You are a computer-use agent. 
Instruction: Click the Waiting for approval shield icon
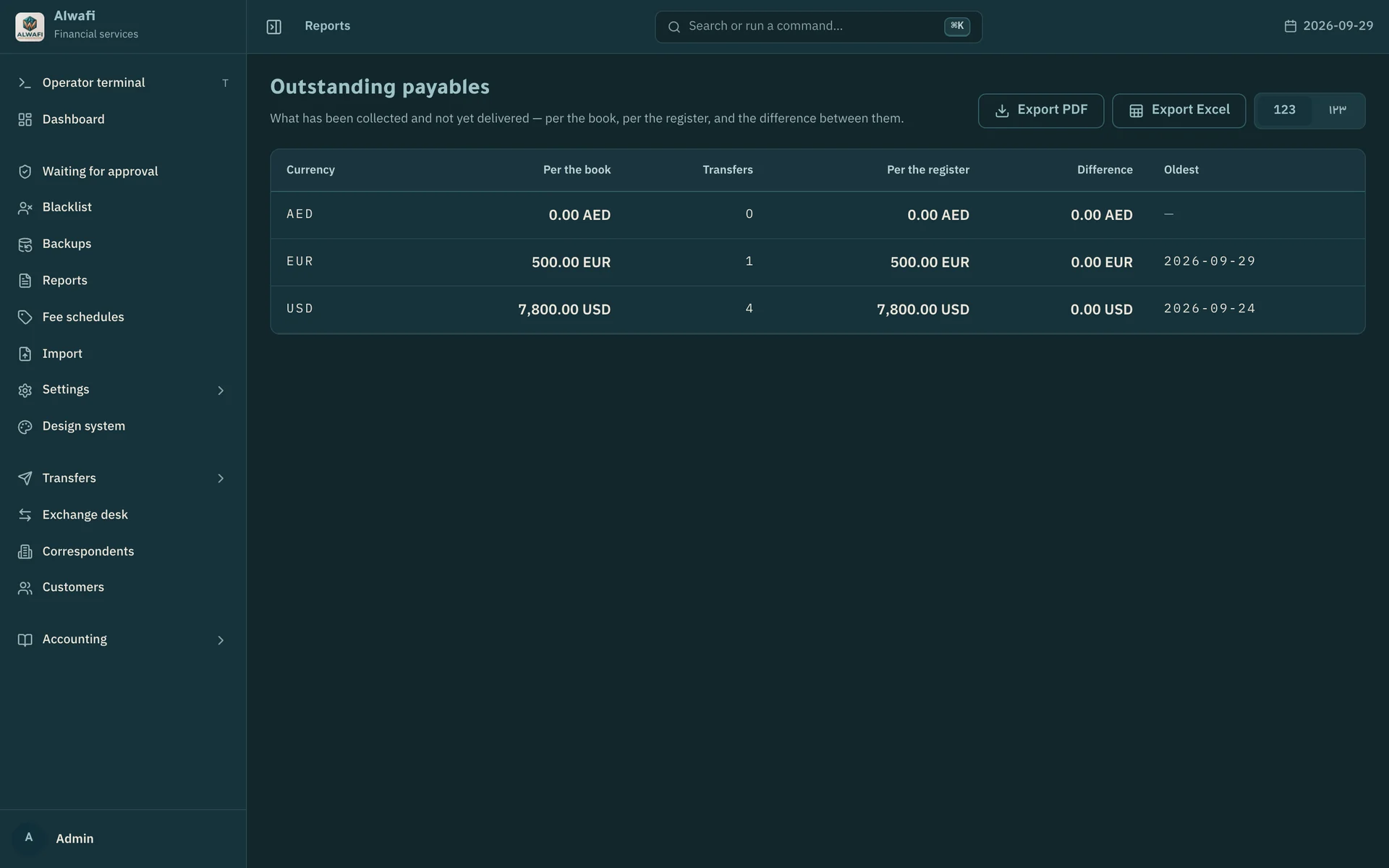click(x=25, y=171)
